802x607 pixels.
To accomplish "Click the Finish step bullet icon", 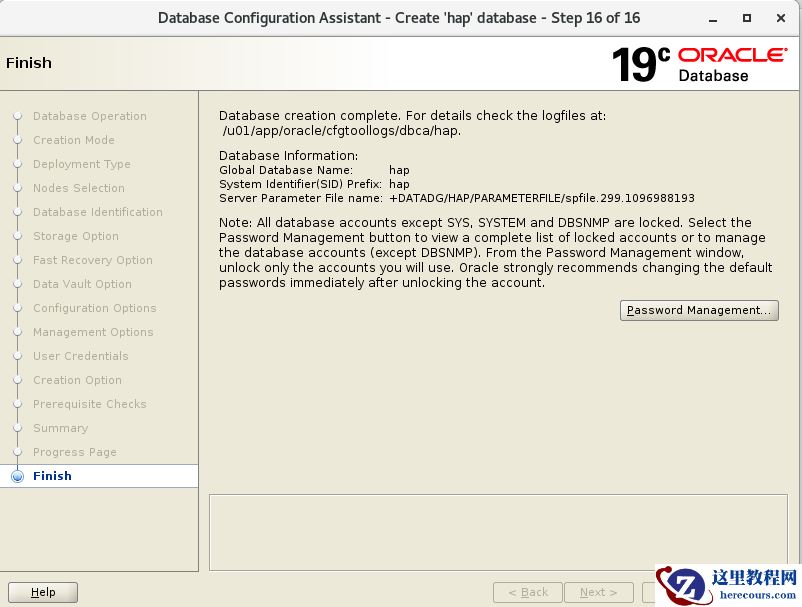I will [x=17, y=477].
